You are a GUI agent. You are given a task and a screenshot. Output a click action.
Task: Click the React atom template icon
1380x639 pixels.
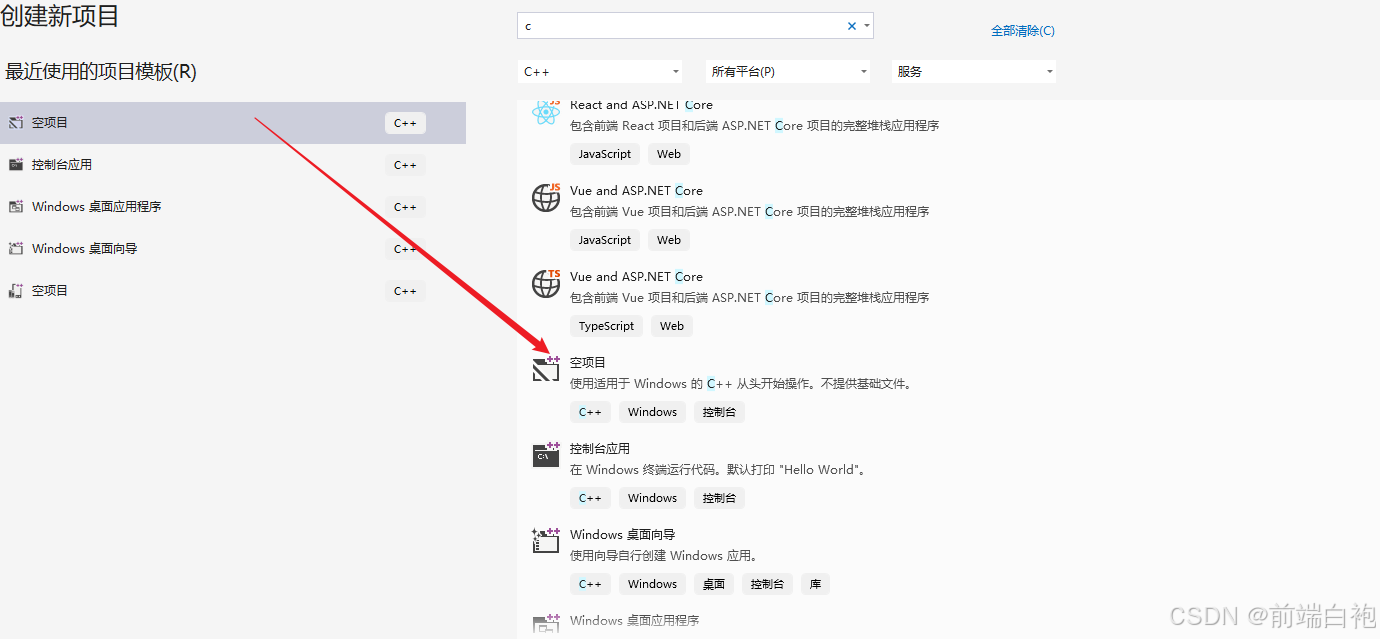546,112
